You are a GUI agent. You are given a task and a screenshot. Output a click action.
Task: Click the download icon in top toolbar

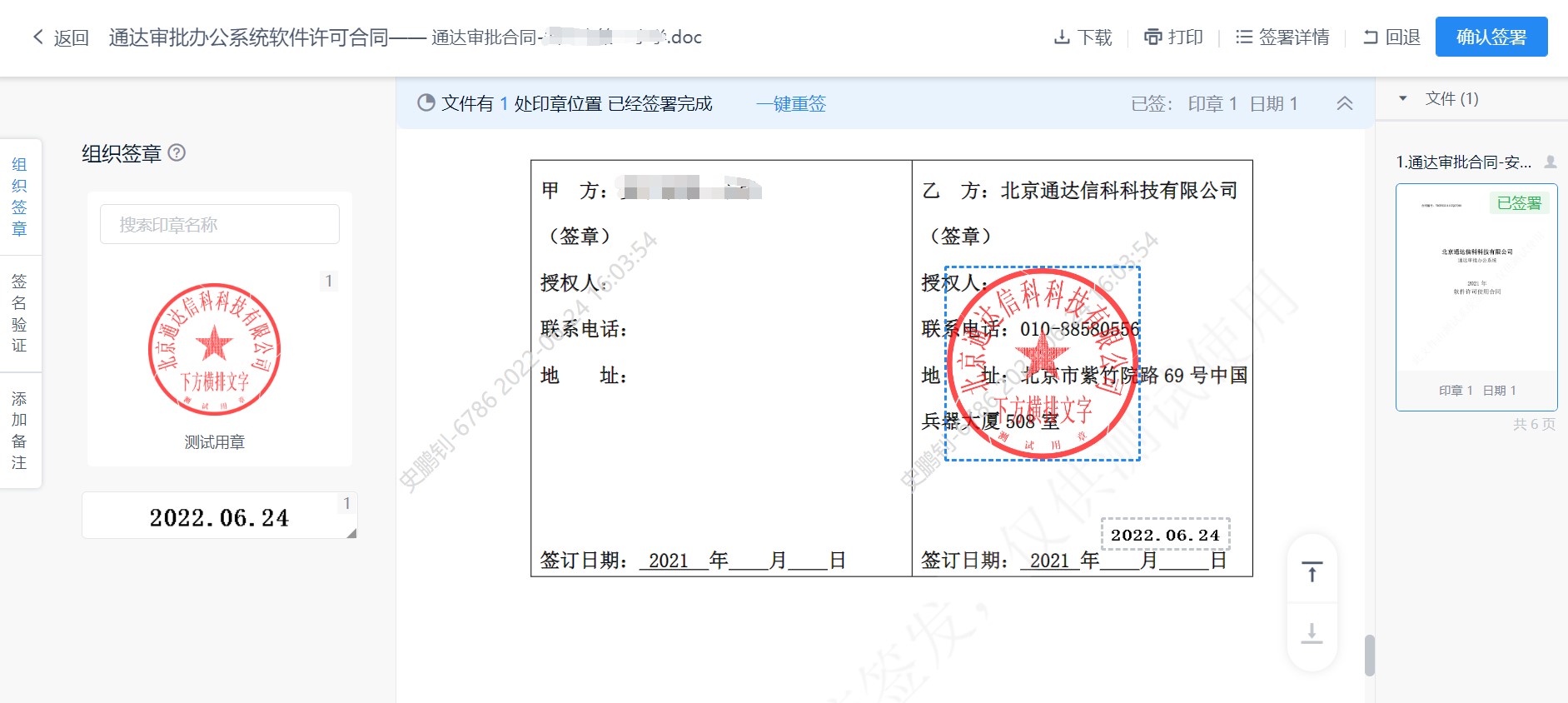(1062, 37)
